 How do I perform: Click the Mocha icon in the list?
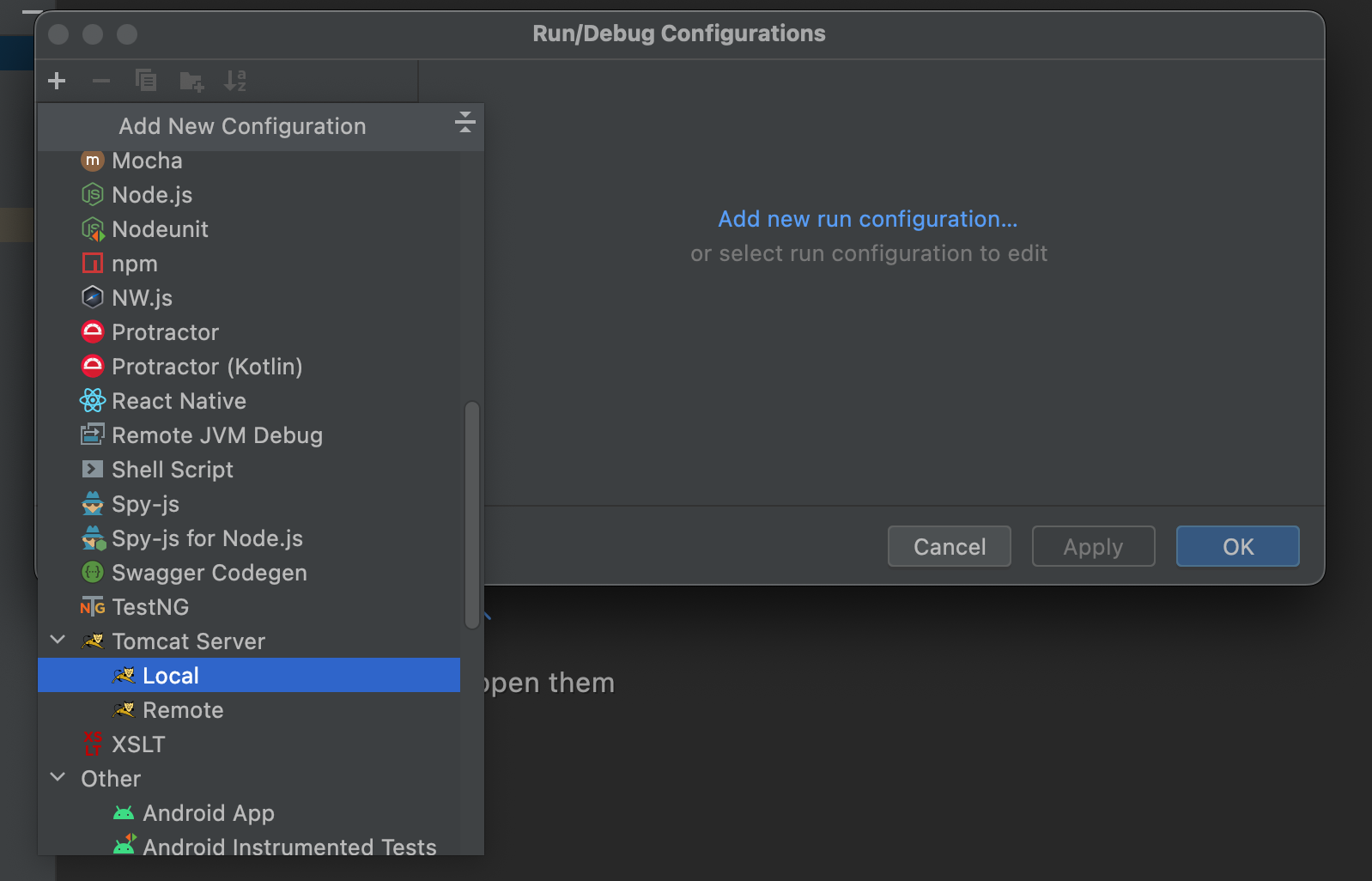tap(93, 161)
